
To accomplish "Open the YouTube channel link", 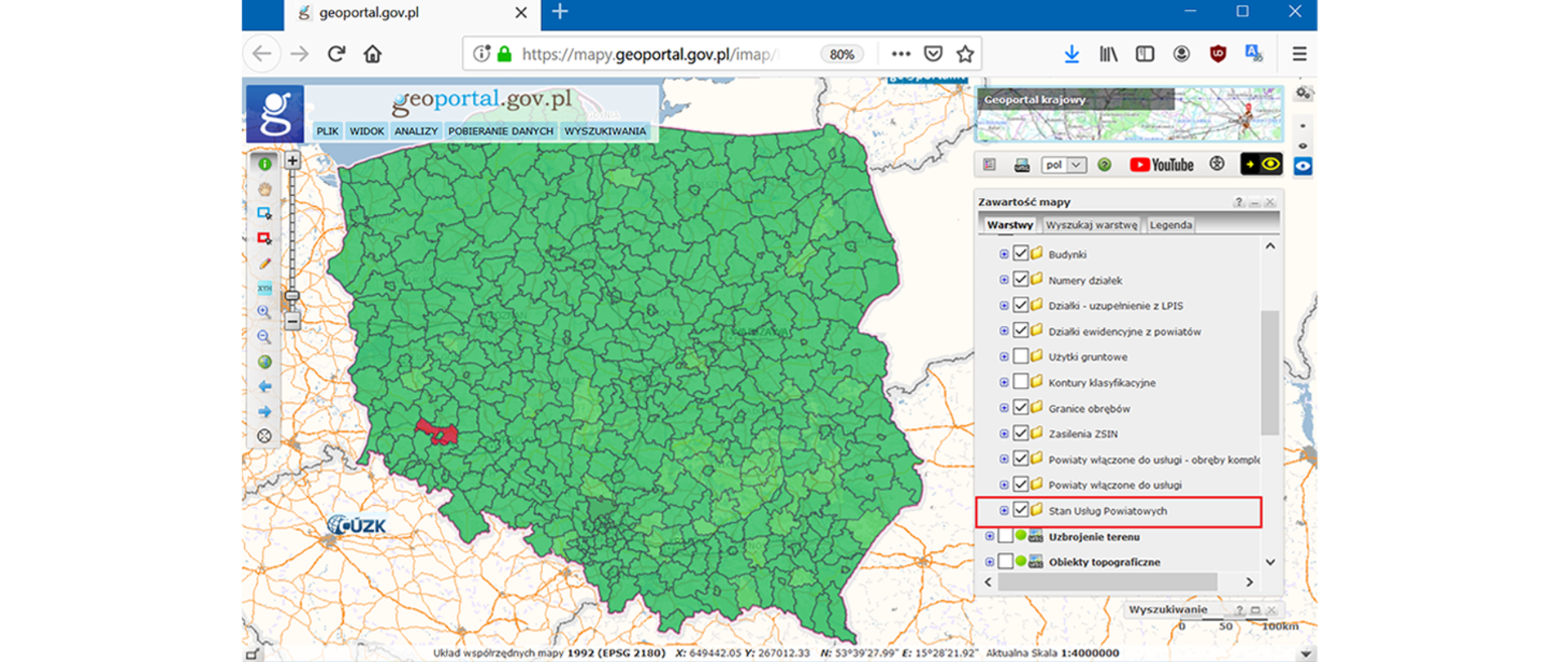I will click(x=1161, y=165).
